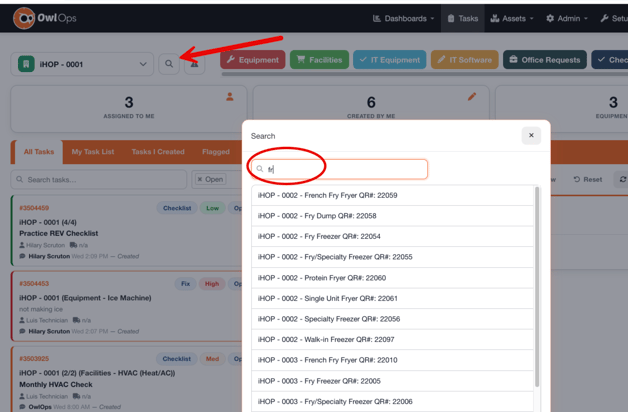628x412 pixels.
Task: Open the Assets dropdown menu
Action: [x=512, y=18]
